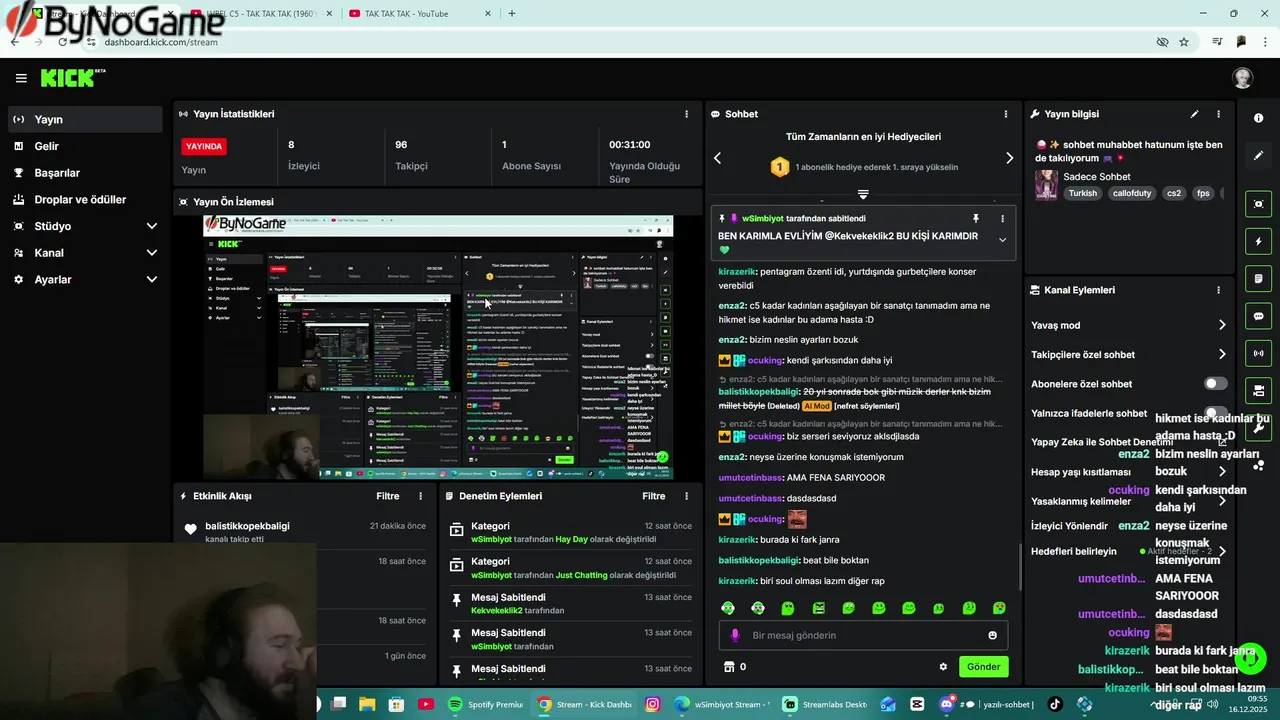This screenshot has height=720, width=1280.
Task: Open a new browser tab with plus
Action: click(x=512, y=14)
